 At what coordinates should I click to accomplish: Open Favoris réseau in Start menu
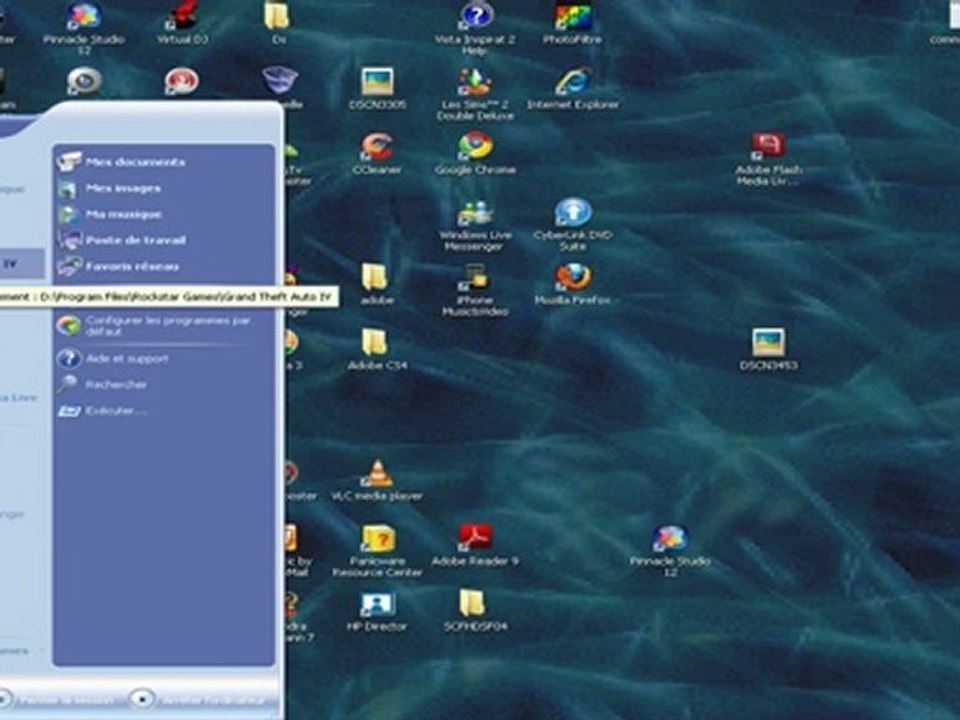(x=118, y=266)
